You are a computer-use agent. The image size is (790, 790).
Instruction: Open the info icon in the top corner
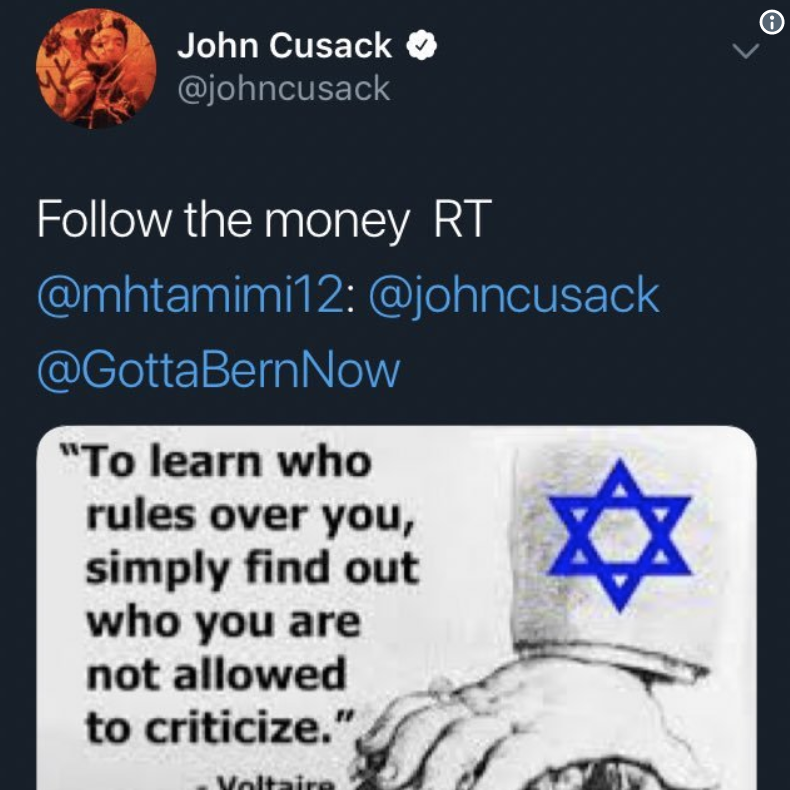coord(772,23)
